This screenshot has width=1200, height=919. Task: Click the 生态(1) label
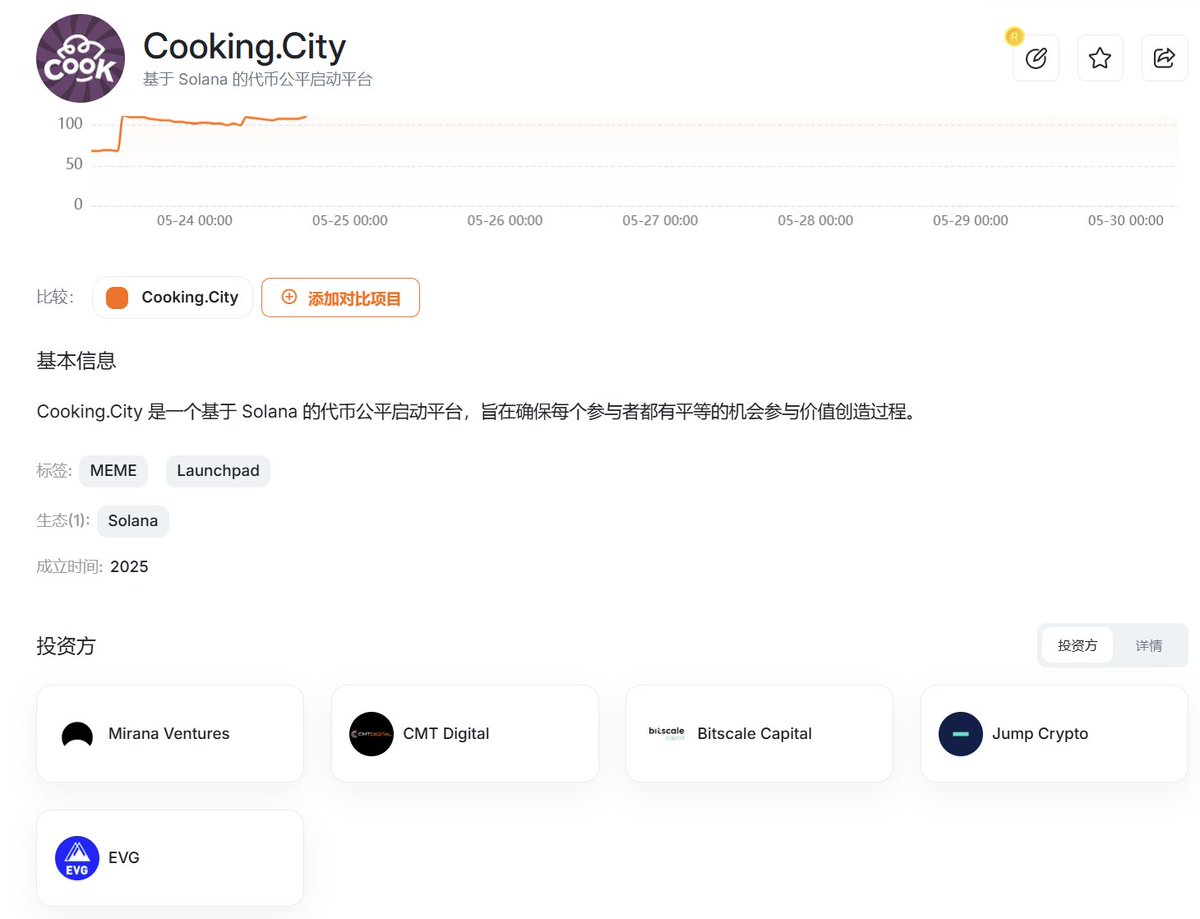(x=64, y=521)
